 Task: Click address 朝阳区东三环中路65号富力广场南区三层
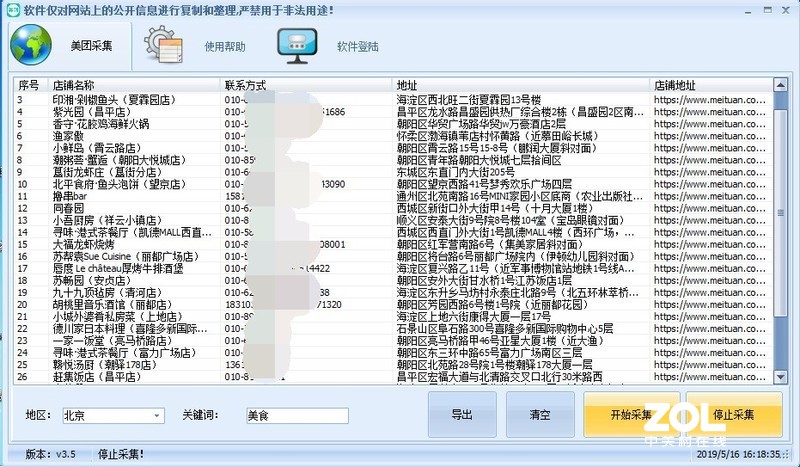point(489,353)
